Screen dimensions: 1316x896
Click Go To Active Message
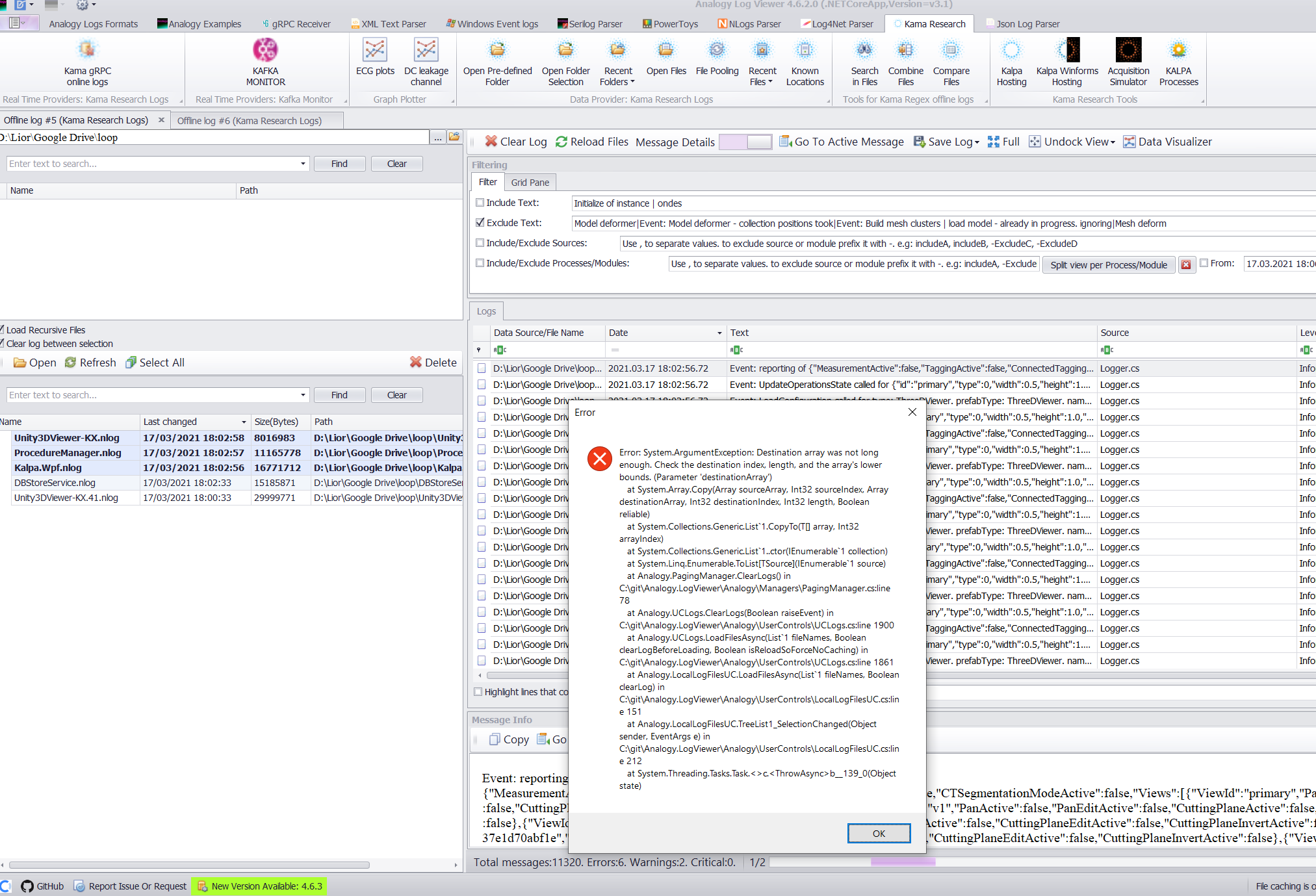(842, 142)
